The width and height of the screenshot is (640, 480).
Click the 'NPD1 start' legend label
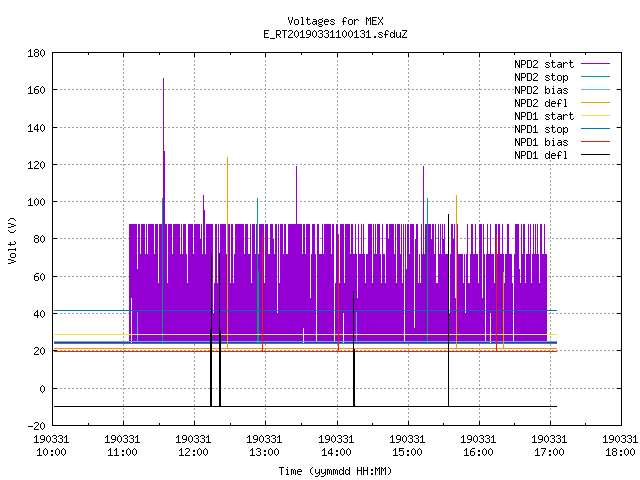point(544,116)
